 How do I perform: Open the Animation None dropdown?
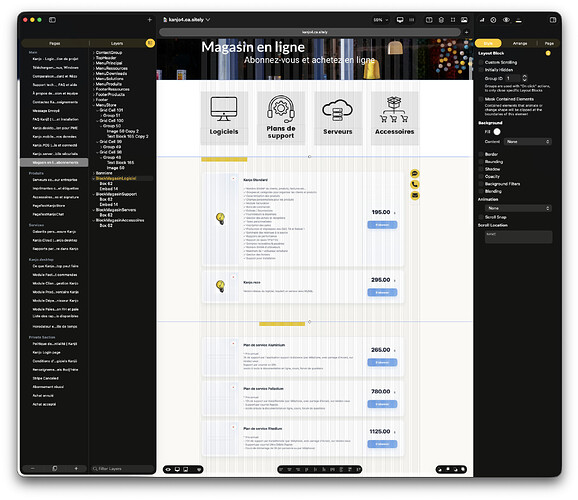pos(518,208)
